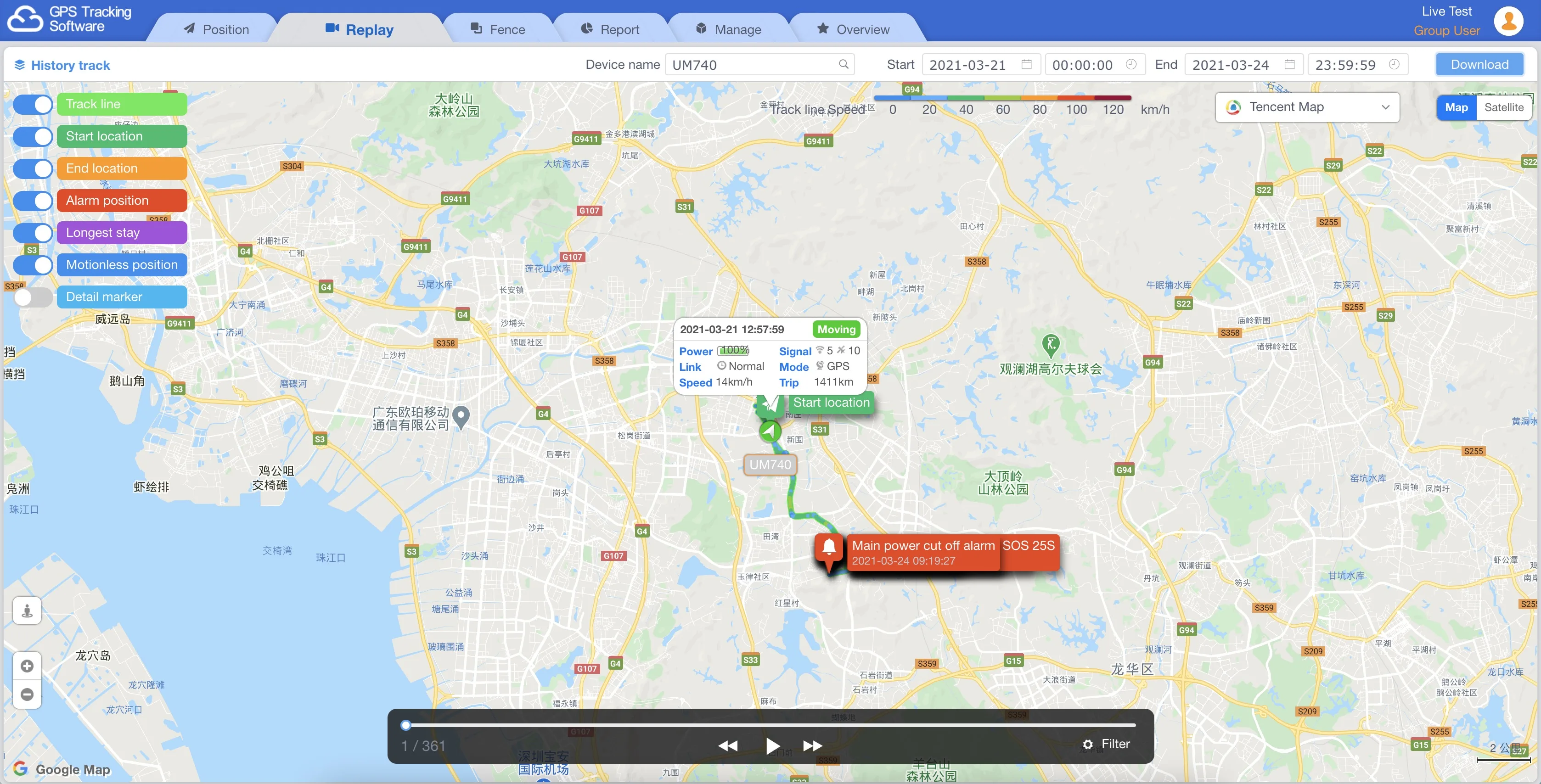
Task: Click the rewind double-arrow icon
Action: coord(727,746)
